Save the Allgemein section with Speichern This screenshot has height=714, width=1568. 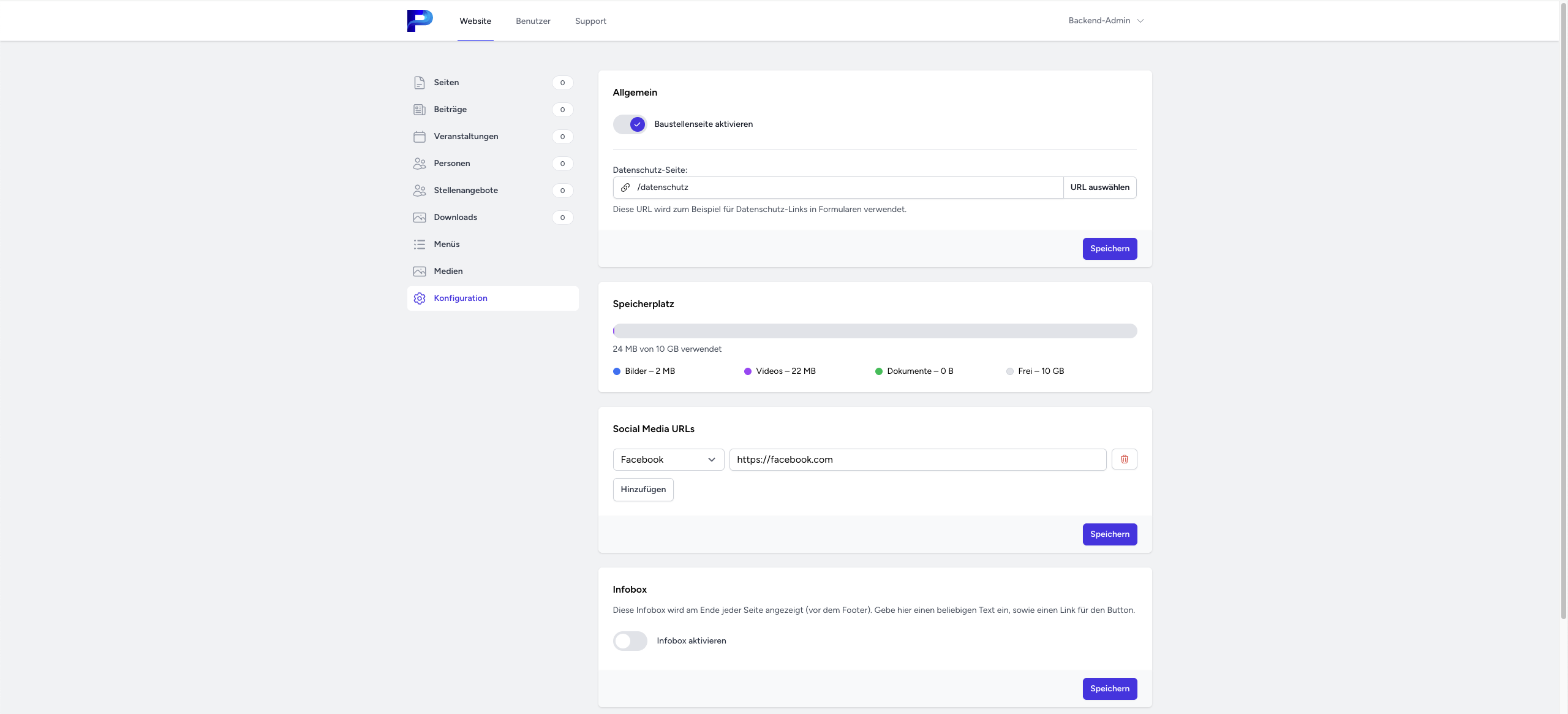[x=1109, y=249]
